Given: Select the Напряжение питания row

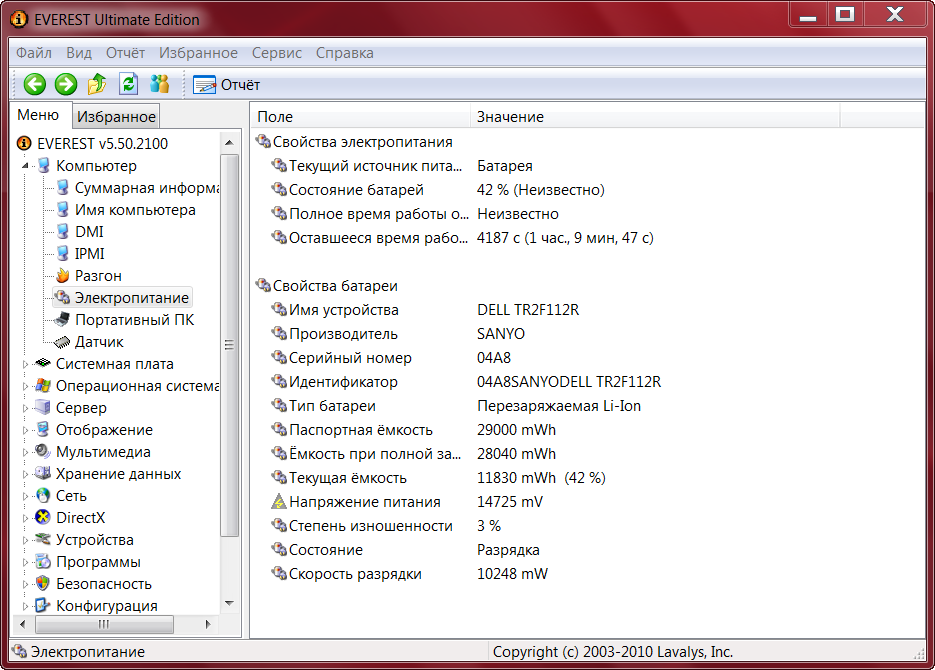Looking at the screenshot, I should pos(364,502).
